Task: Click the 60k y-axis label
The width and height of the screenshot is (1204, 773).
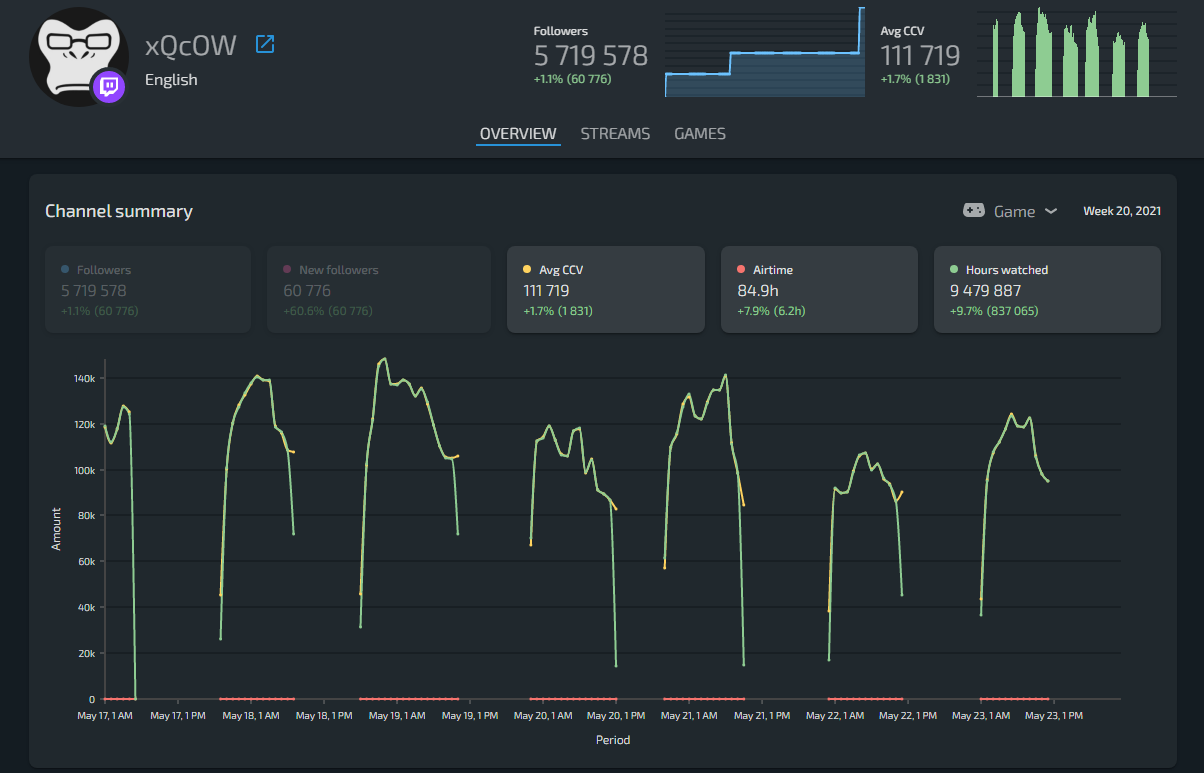Action: pyautogui.click(x=86, y=562)
